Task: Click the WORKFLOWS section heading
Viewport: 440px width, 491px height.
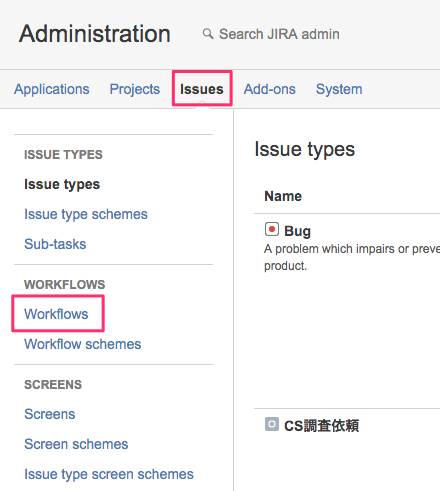Action: click(64, 285)
